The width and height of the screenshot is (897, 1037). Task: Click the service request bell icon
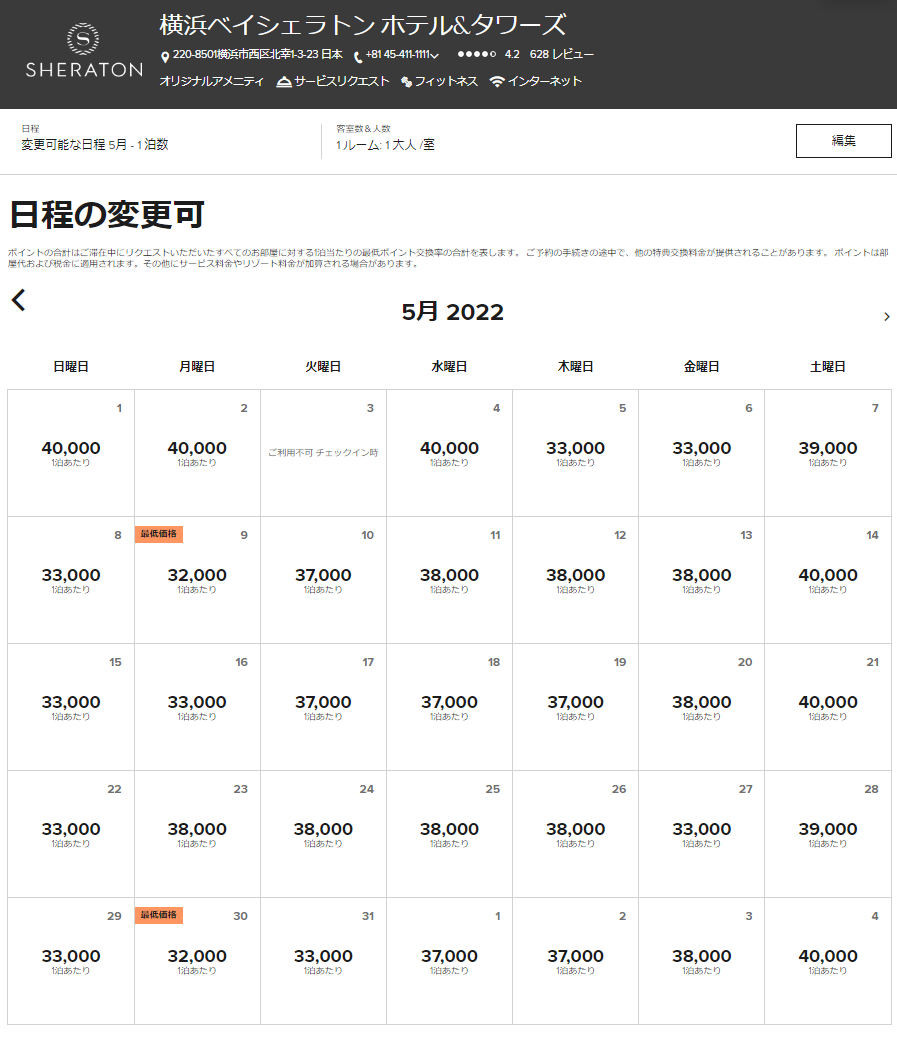(x=284, y=82)
